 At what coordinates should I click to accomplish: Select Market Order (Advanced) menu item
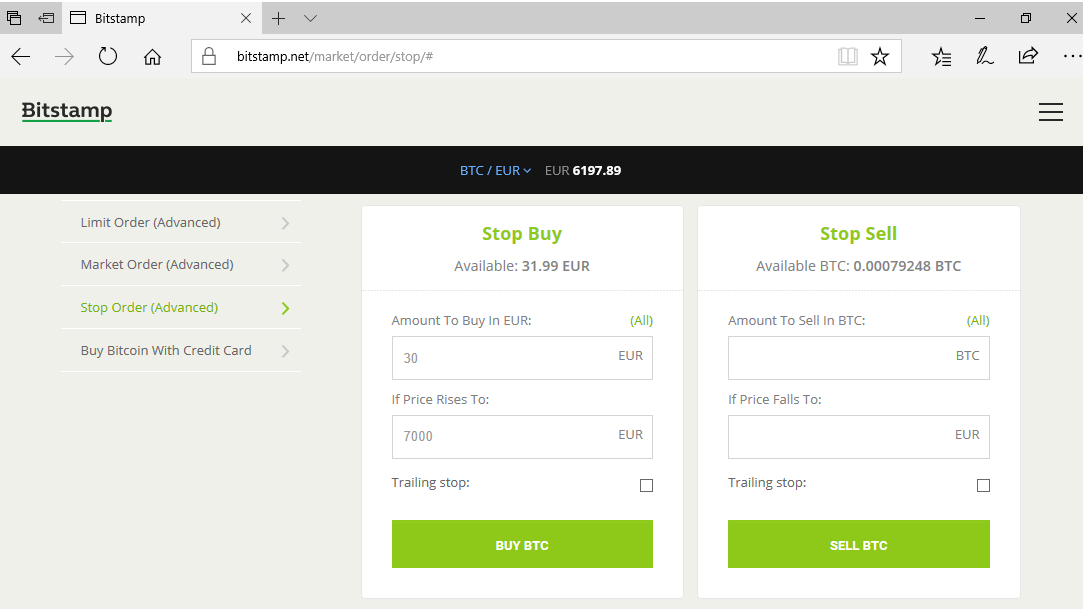click(x=181, y=264)
